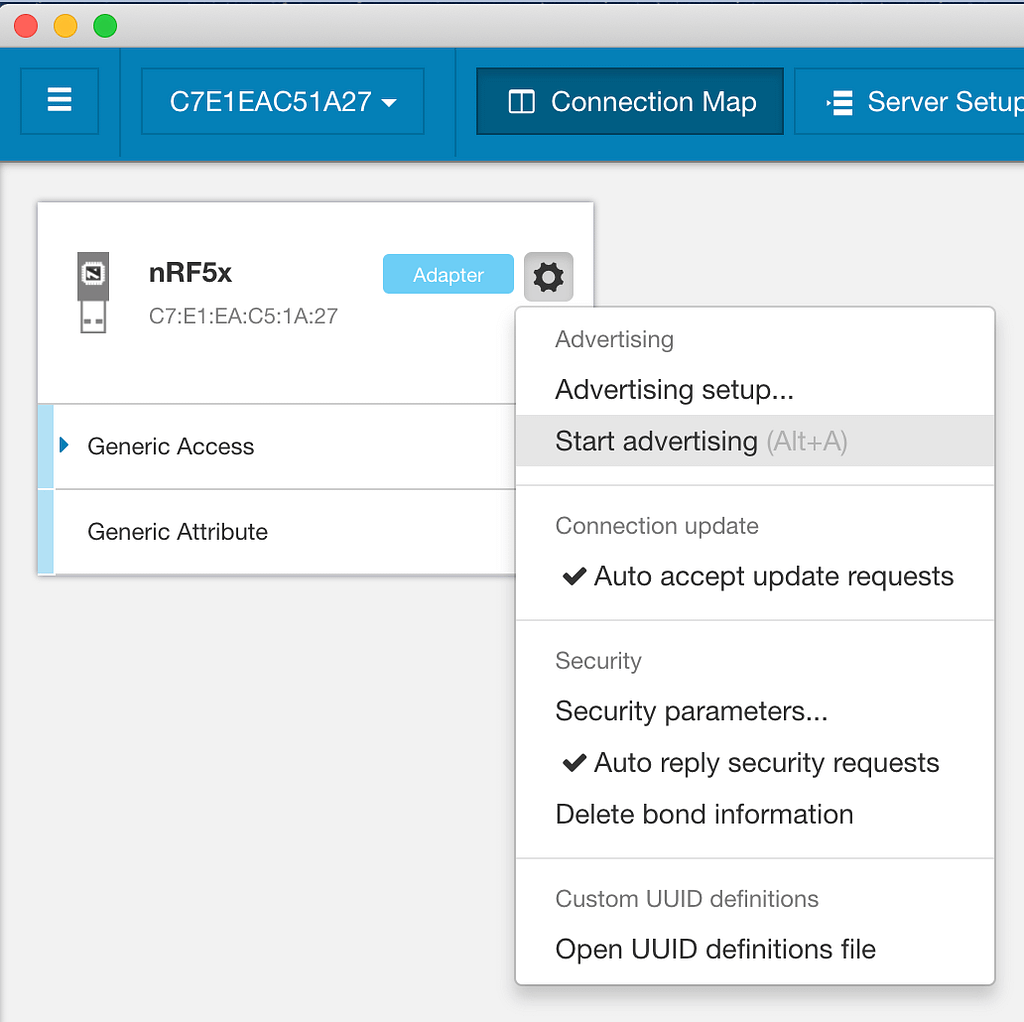Toggle Auto accept update requests
This screenshot has width=1024, height=1022.
(755, 576)
